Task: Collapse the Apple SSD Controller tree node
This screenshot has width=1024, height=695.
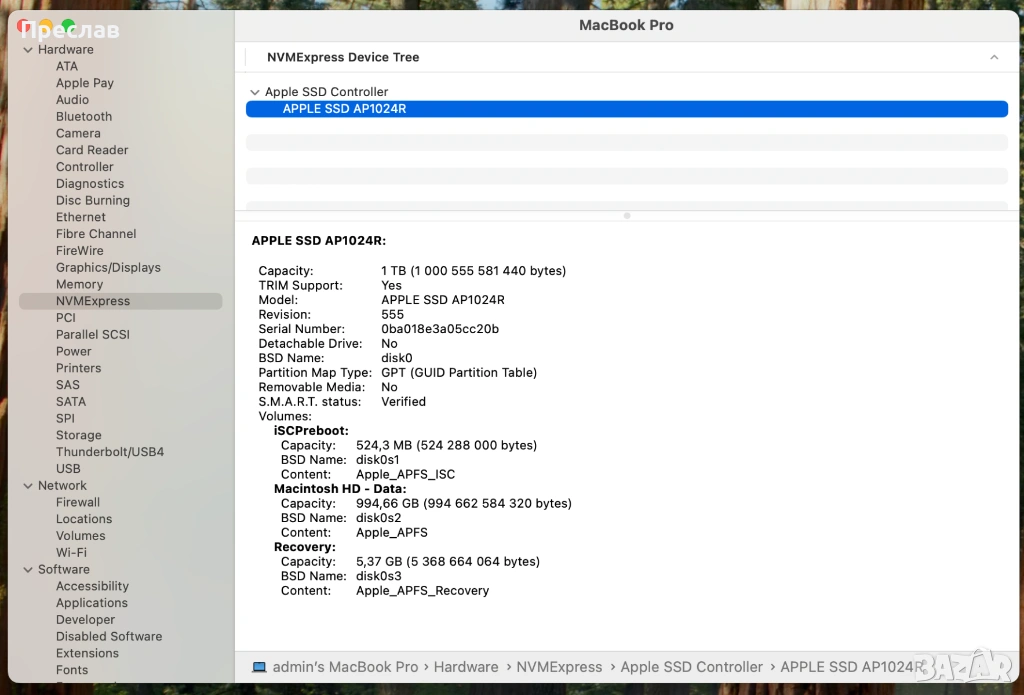Action: pyautogui.click(x=254, y=92)
